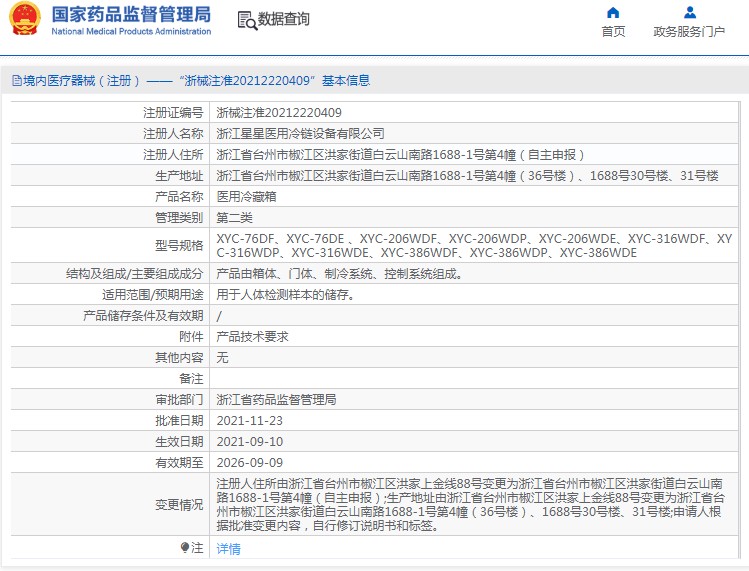
Task: Click the 有效期至 row label
Action: (x=179, y=463)
